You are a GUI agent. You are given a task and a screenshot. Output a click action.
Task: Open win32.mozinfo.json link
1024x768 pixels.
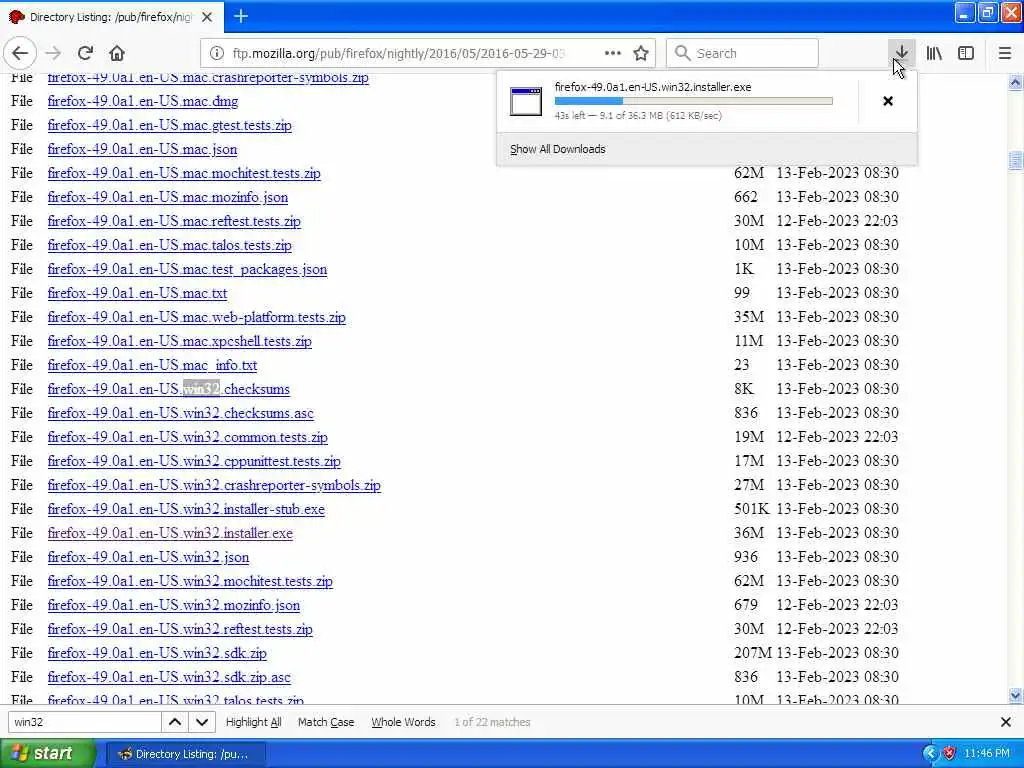tap(173, 605)
